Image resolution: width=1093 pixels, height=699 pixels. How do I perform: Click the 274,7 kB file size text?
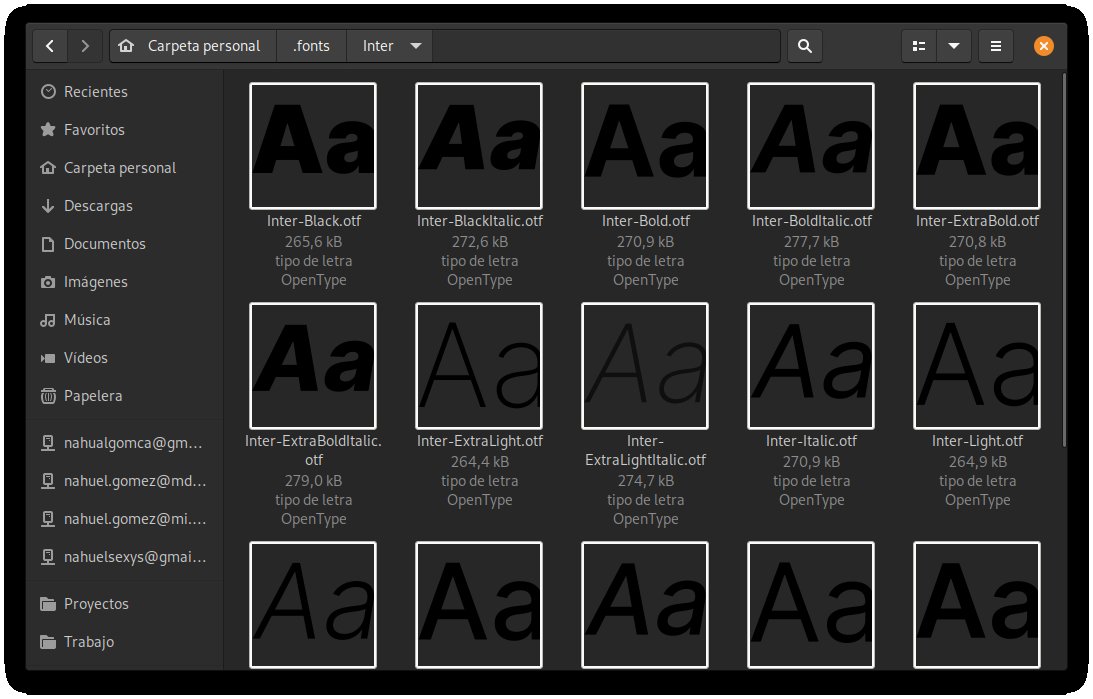click(x=645, y=481)
